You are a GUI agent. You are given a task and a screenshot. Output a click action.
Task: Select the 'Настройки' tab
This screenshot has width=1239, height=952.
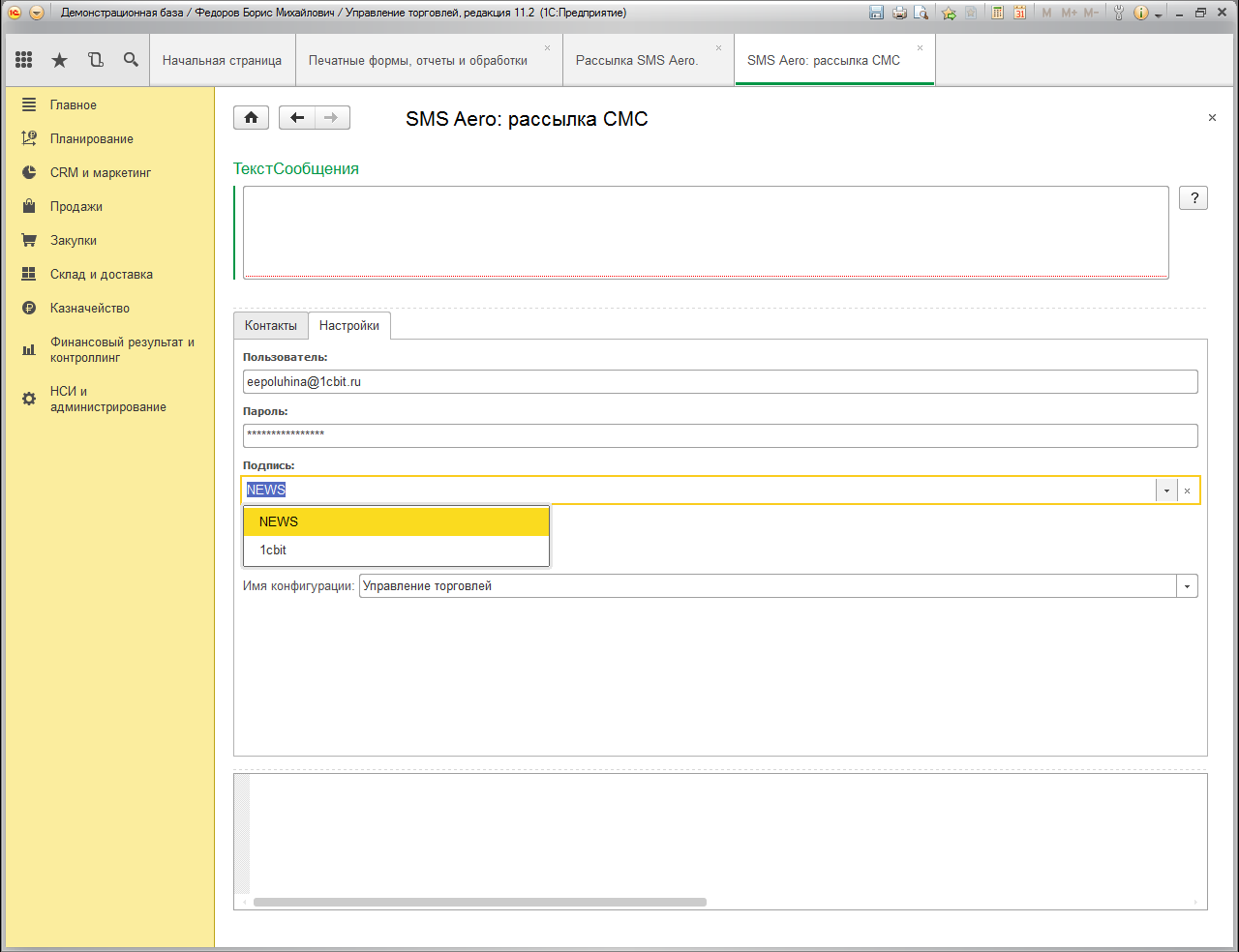349,326
